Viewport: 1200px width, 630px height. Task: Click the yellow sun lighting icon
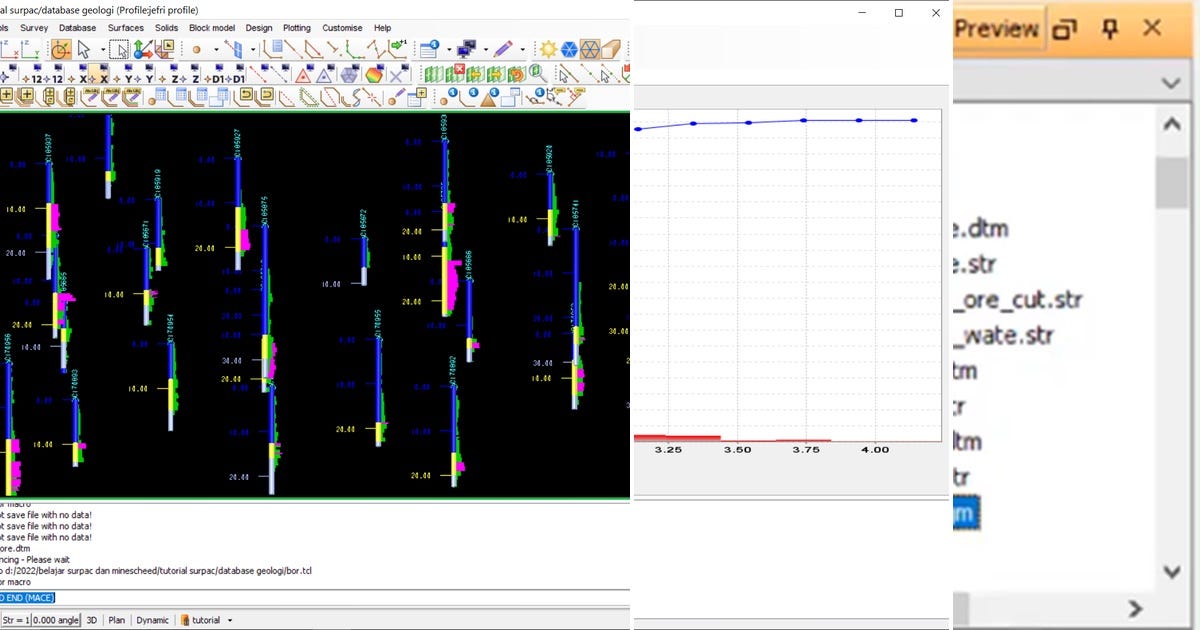pos(548,49)
